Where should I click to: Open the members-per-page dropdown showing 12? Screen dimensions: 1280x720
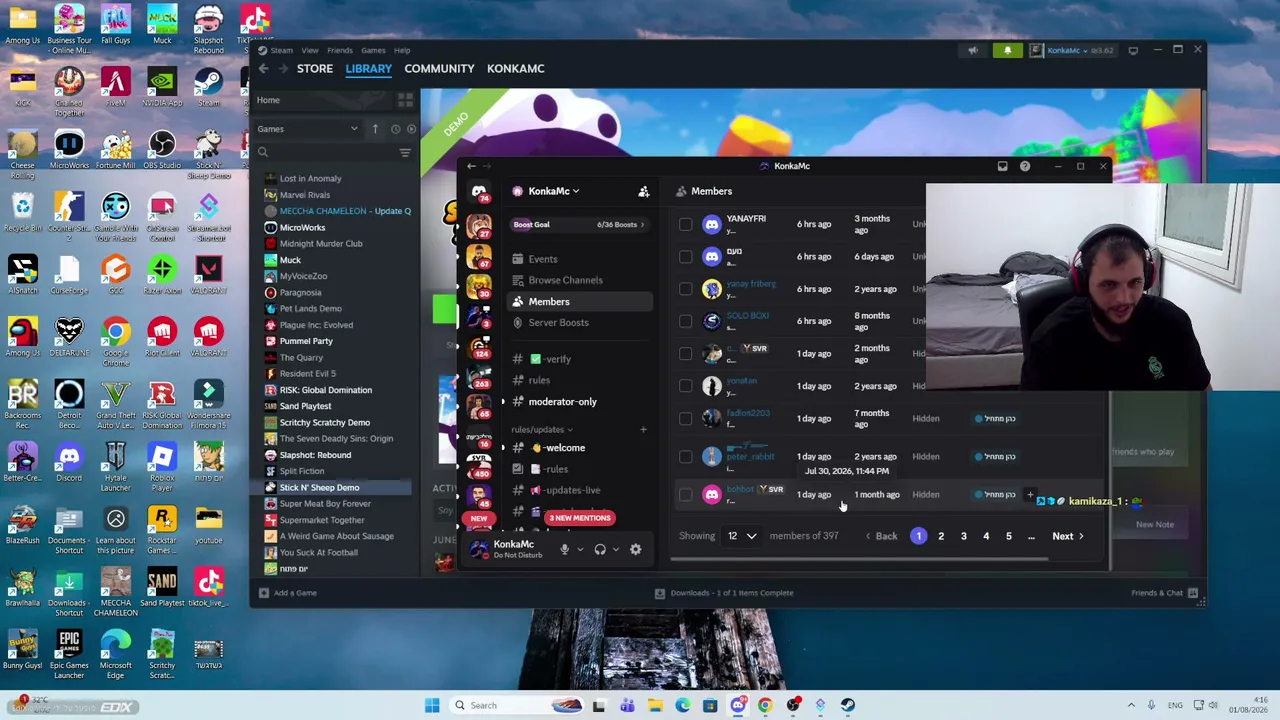(x=741, y=536)
